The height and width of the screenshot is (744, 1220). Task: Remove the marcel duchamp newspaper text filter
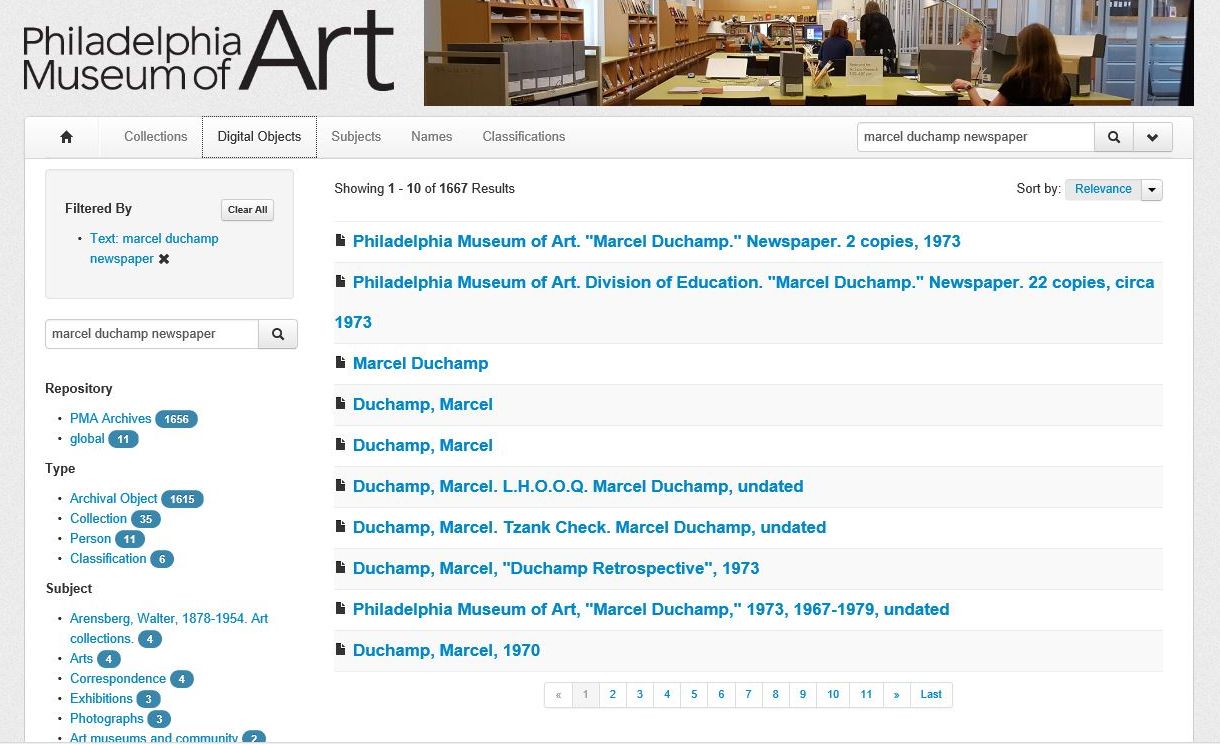(164, 259)
